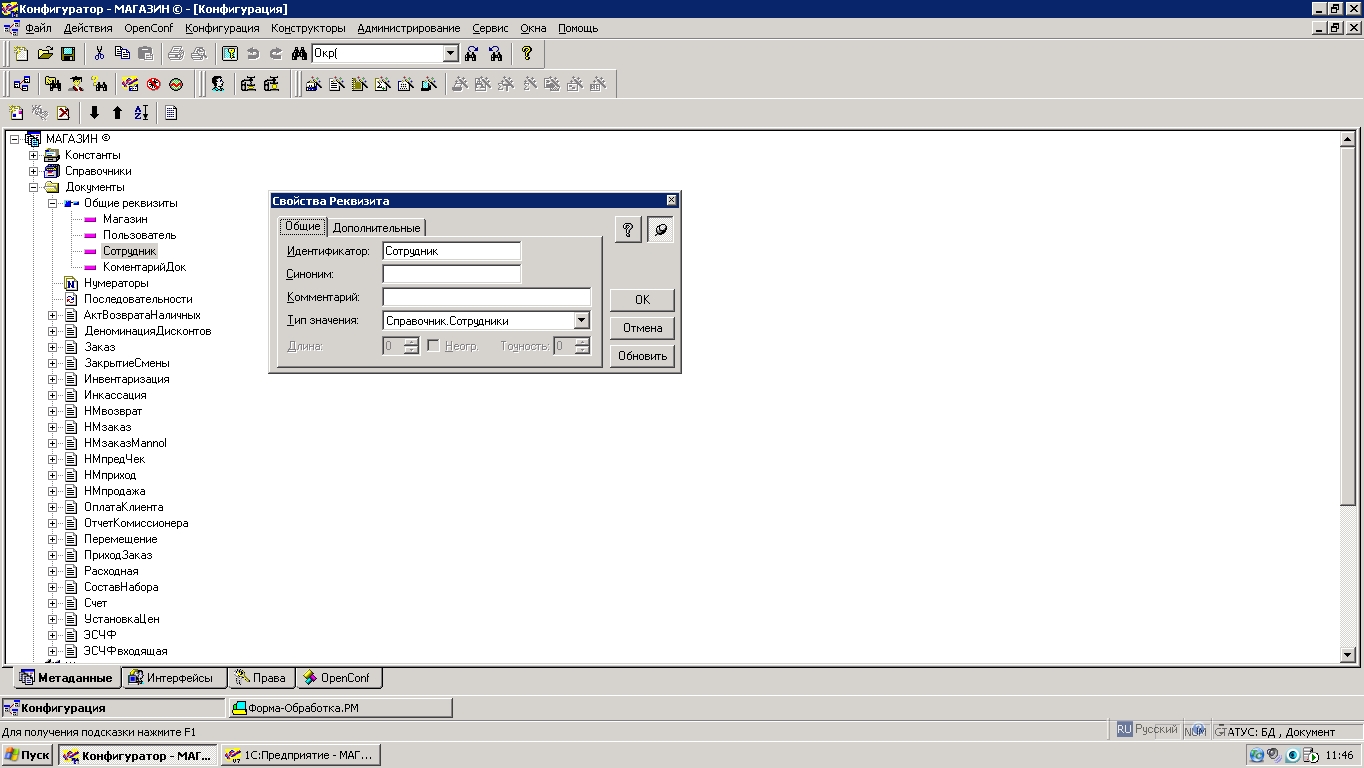The height and width of the screenshot is (768, 1364).
Task: Click the Cut scissors icon
Action: point(99,54)
